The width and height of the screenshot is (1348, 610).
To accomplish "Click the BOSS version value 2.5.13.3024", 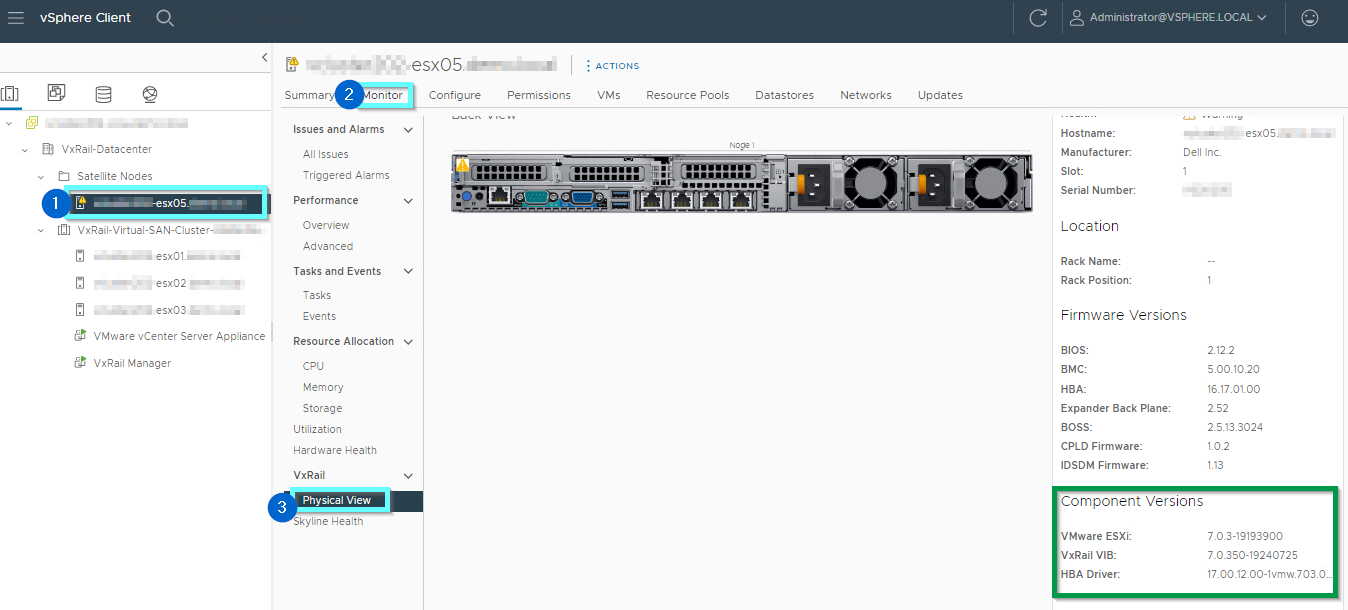I will [x=1237, y=427].
